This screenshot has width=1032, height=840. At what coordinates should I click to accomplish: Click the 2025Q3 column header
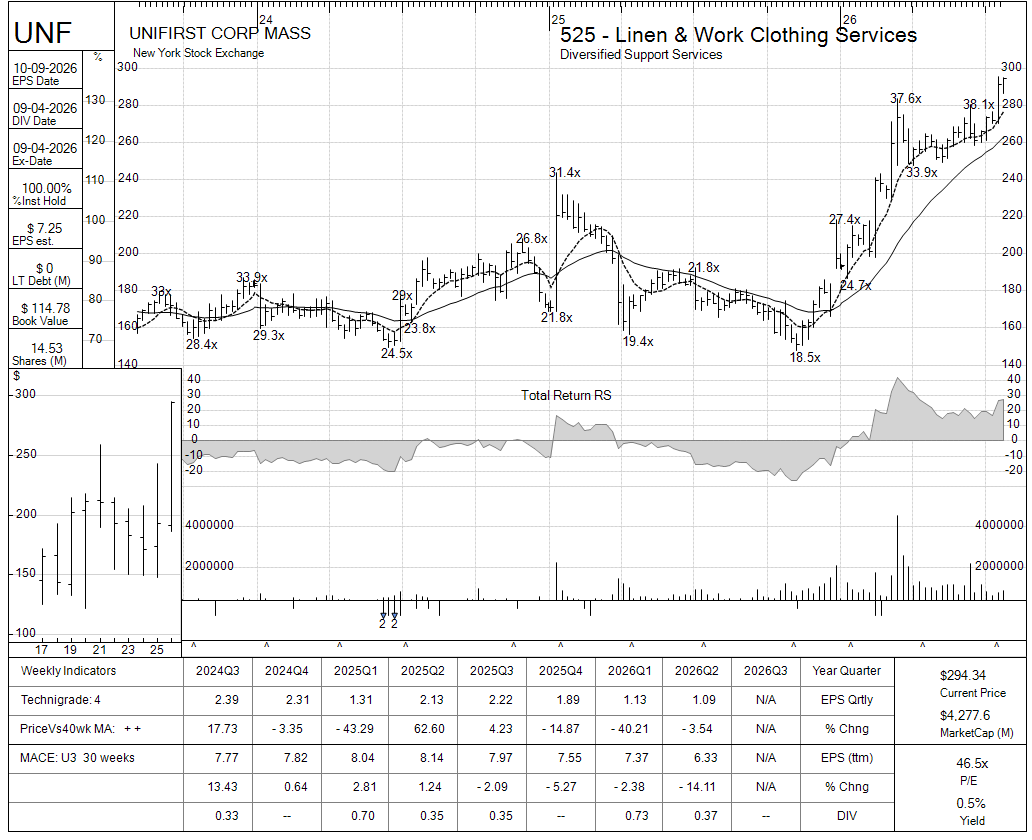point(492,671)
